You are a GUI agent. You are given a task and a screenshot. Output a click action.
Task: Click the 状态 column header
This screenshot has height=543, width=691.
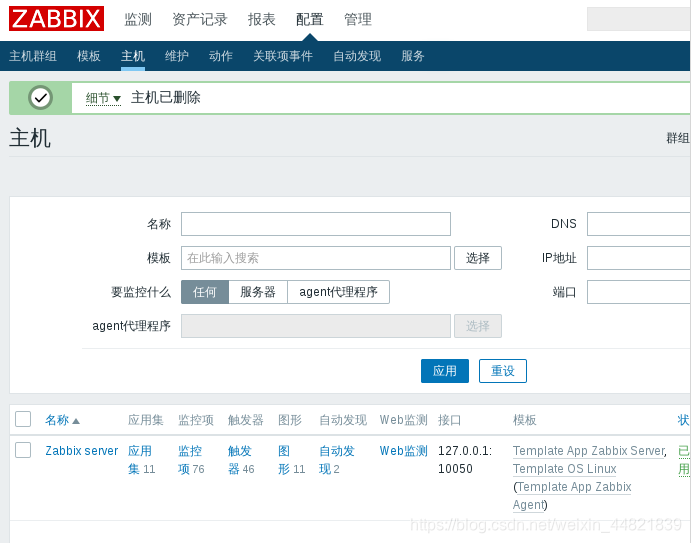(684, 420)
